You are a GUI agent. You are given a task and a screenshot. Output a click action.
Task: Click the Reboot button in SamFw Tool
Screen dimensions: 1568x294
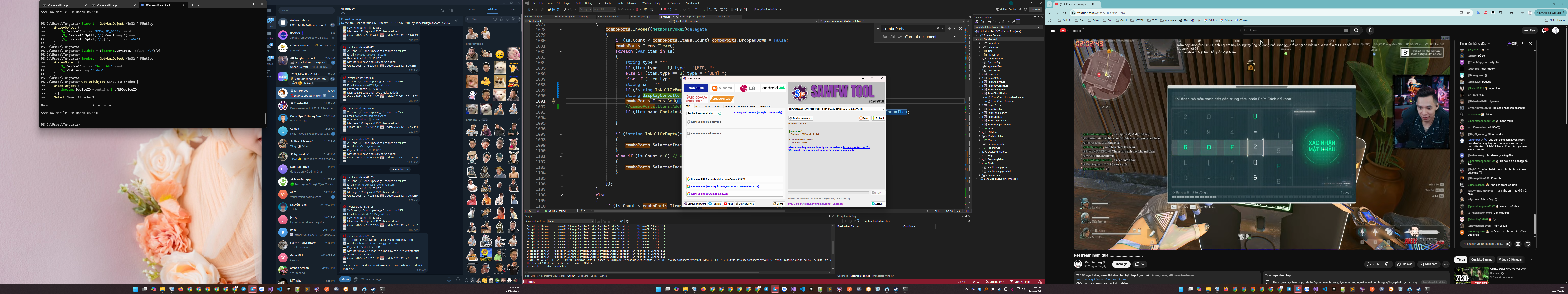(x=879, y=118)
